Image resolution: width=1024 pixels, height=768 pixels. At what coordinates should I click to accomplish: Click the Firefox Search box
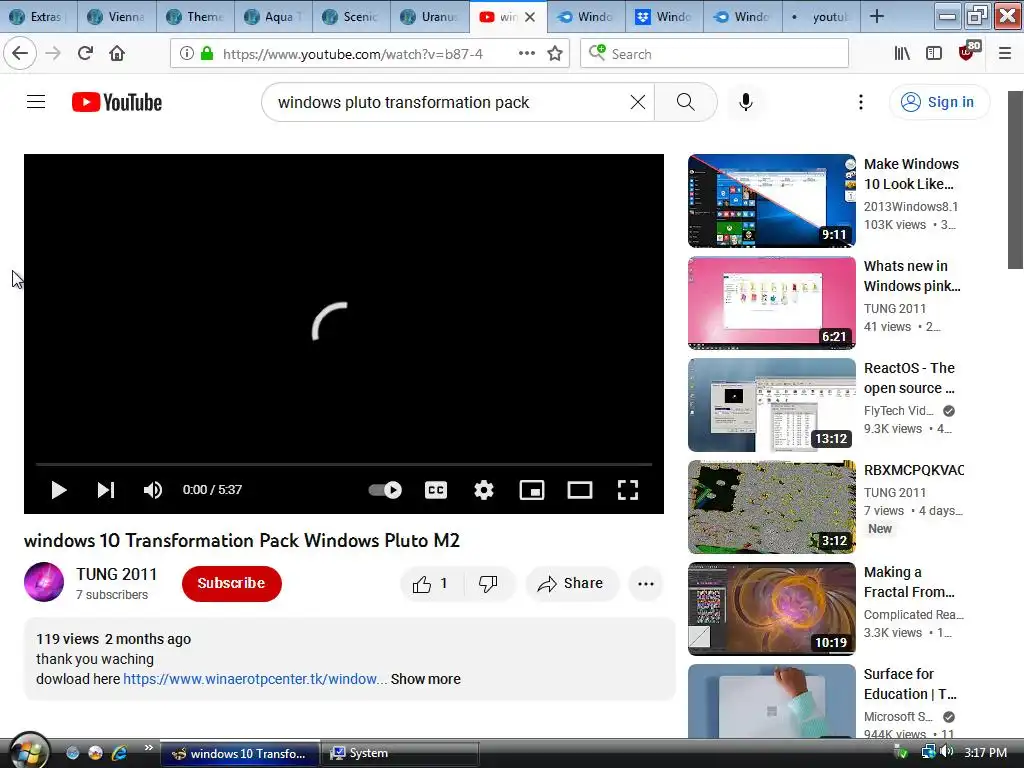pos(714,54)
